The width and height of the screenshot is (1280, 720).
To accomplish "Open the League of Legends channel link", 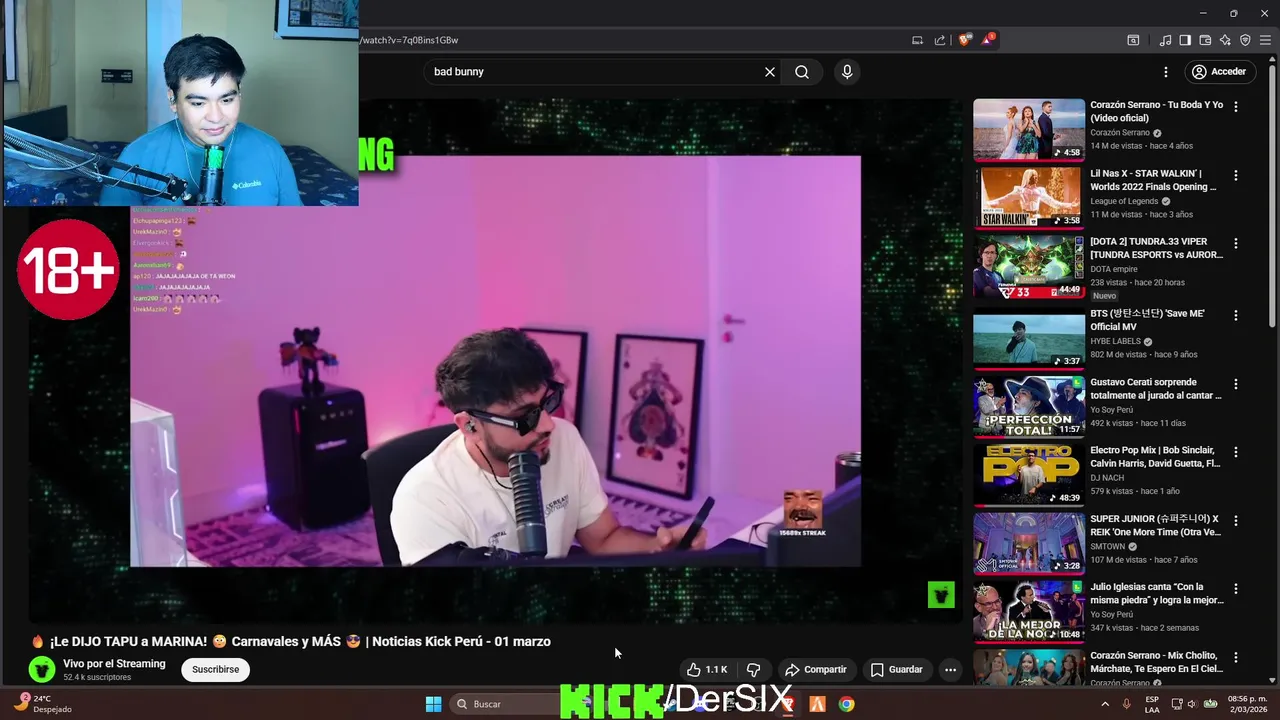I will (x=1124, y=201).
